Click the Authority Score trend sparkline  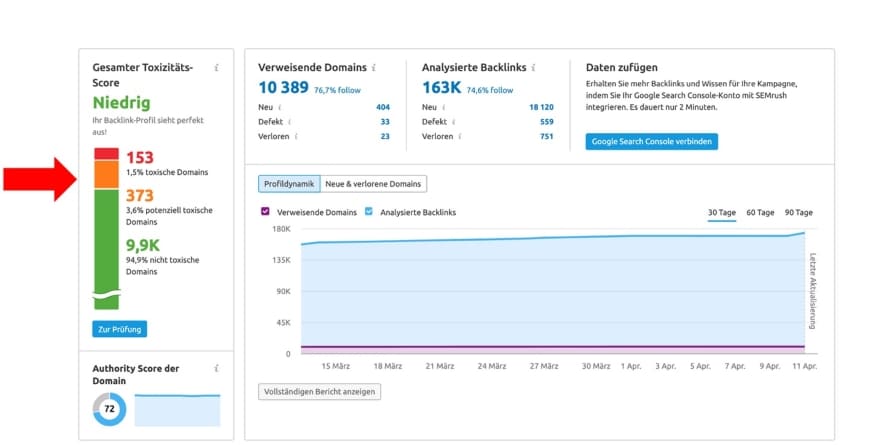(x=177, y=410)
